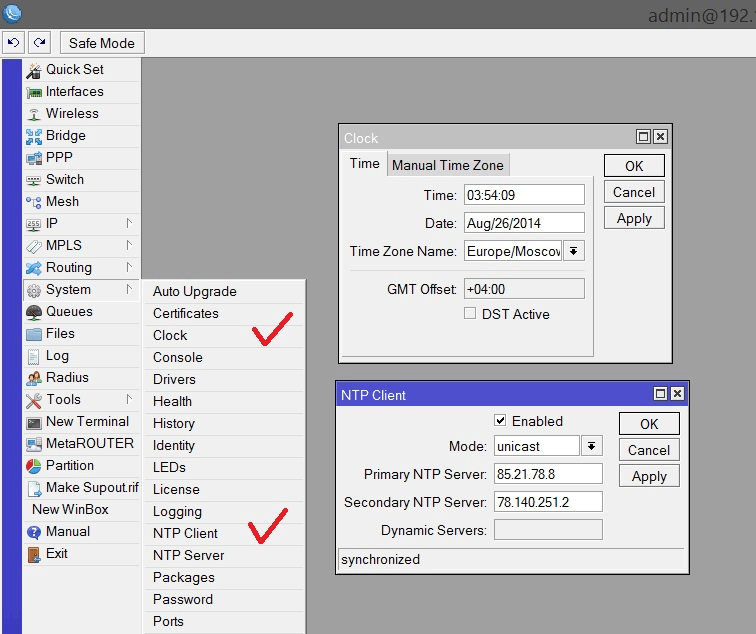This screenshot has height=634, width=756.
Task: Click Apply in the NTP Client window
Action: coord(649,476)
